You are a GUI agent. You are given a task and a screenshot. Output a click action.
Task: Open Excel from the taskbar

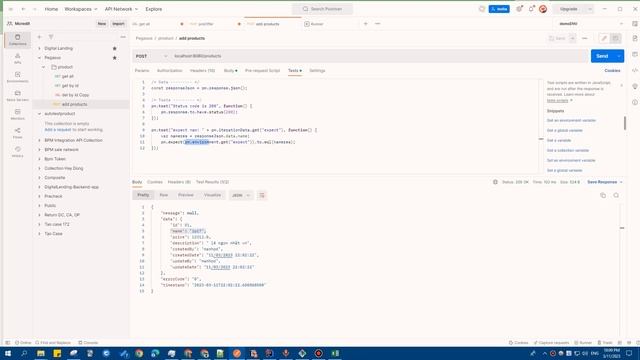point(335,353)
